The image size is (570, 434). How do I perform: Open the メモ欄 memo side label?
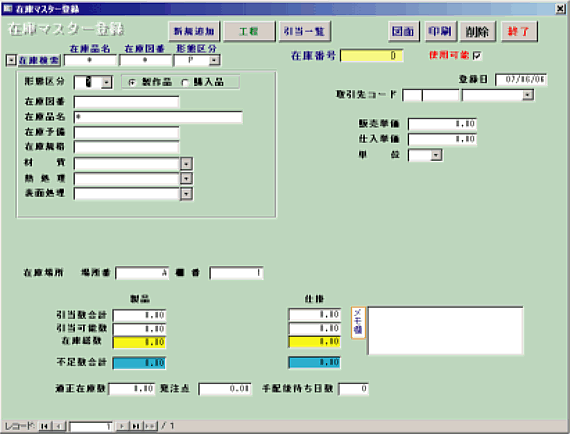(358, 323)
